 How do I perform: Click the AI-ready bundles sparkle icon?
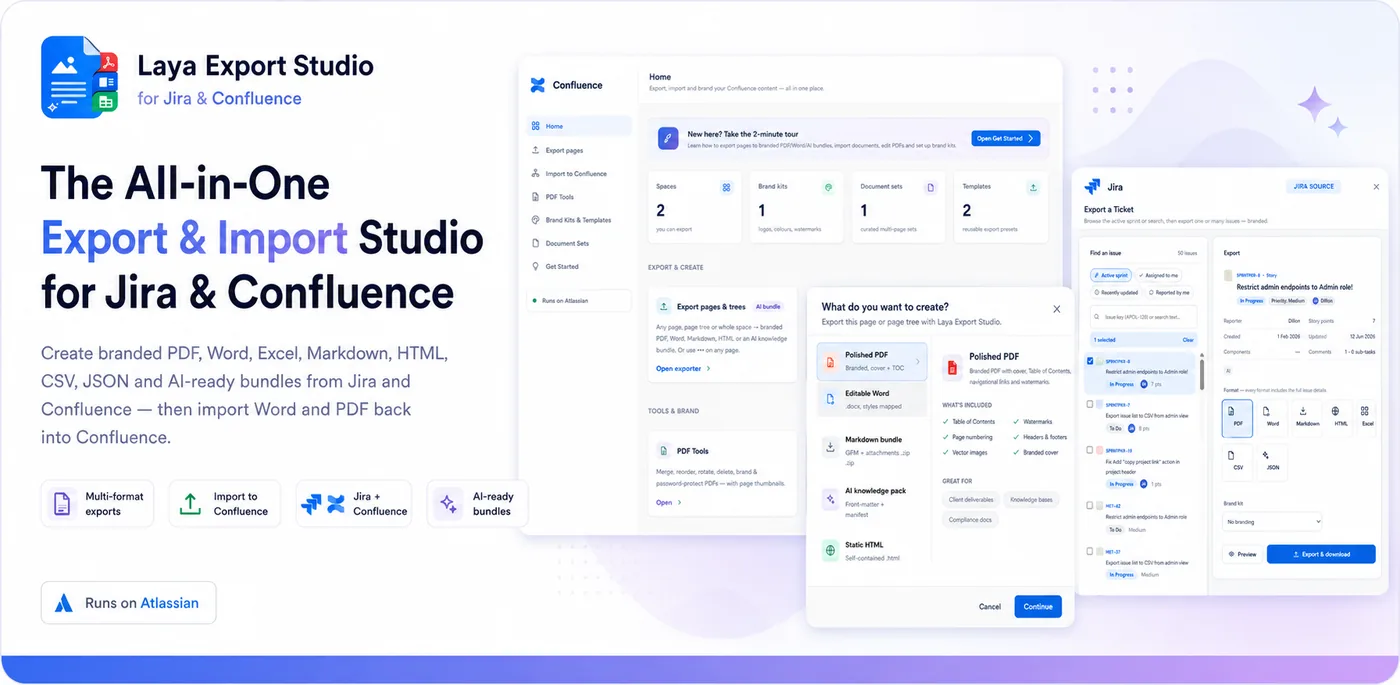click(447, 503)
